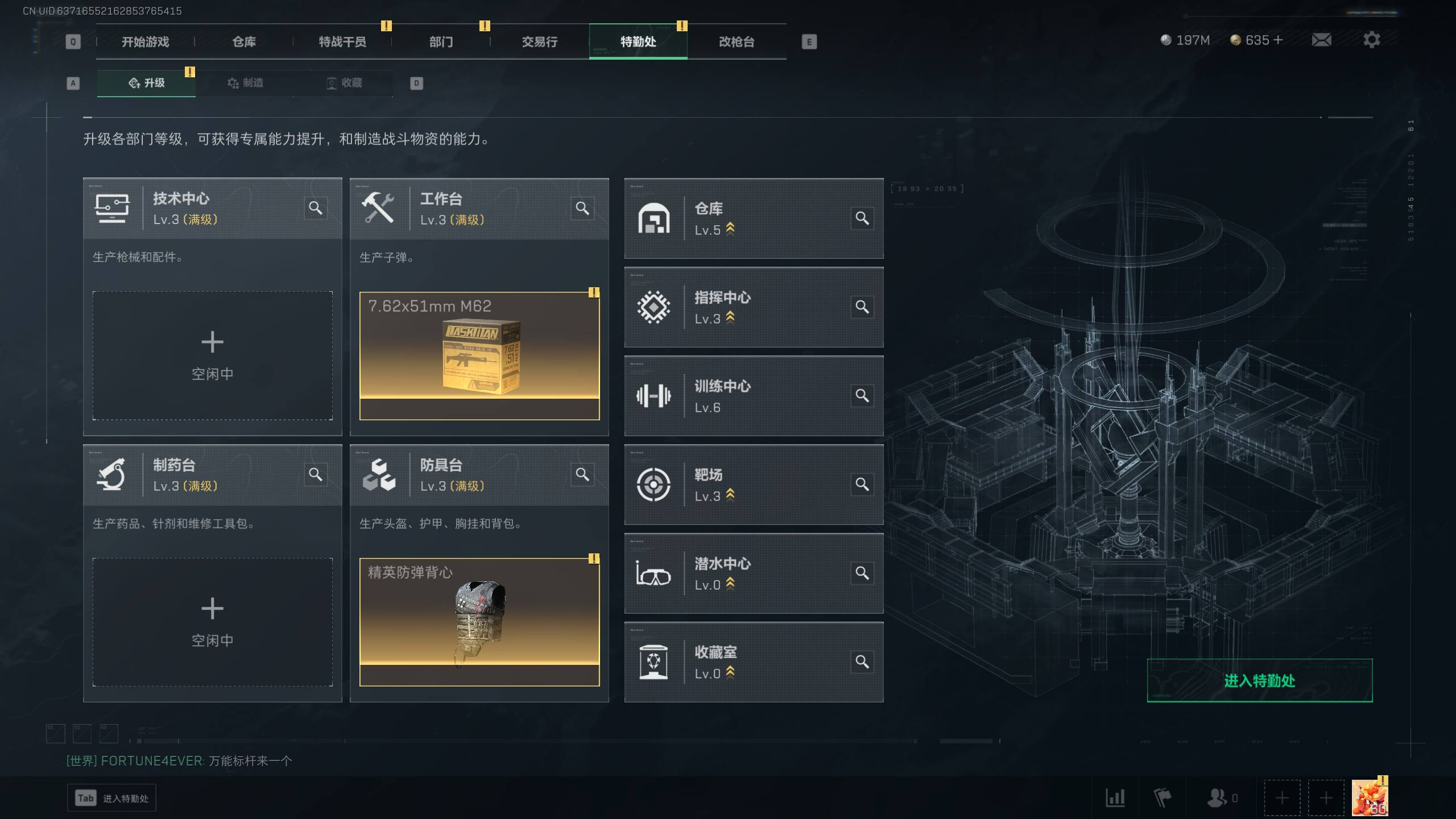Open the settings gear icon

tap(1371, 40)
